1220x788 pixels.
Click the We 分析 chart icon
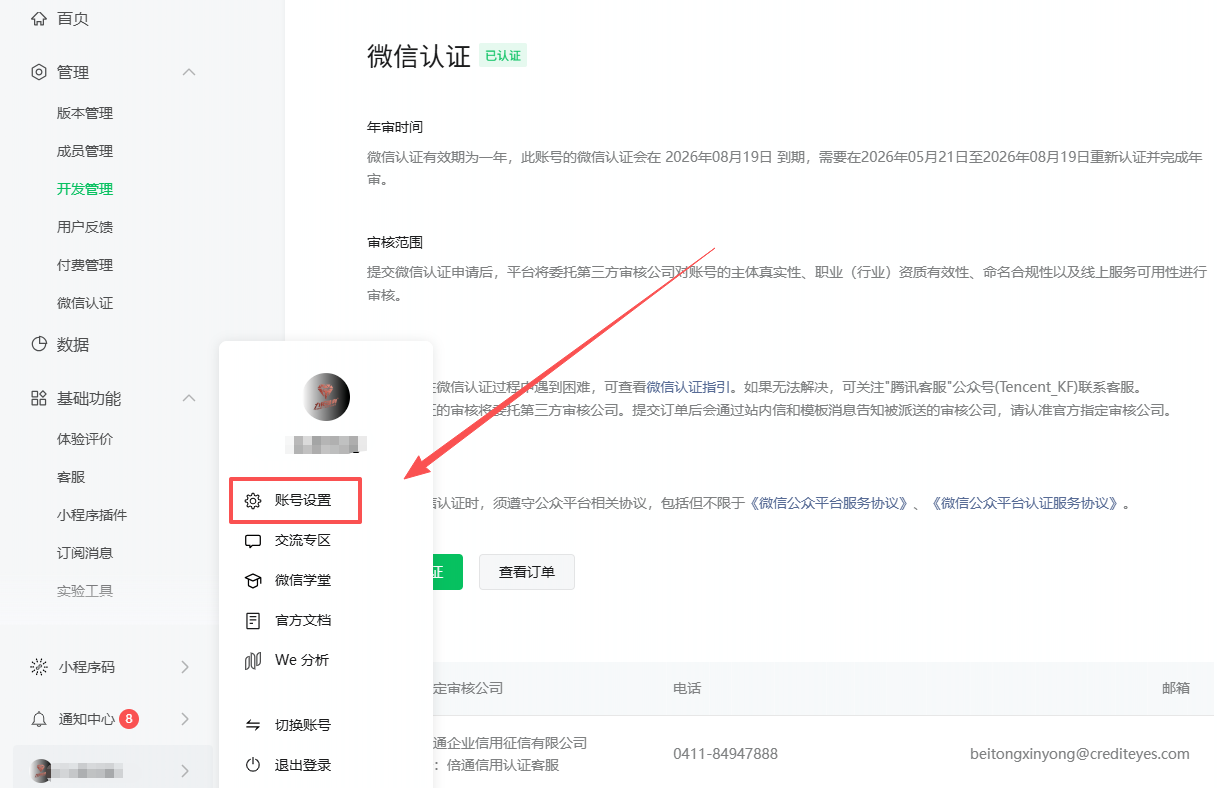(253, 660)
